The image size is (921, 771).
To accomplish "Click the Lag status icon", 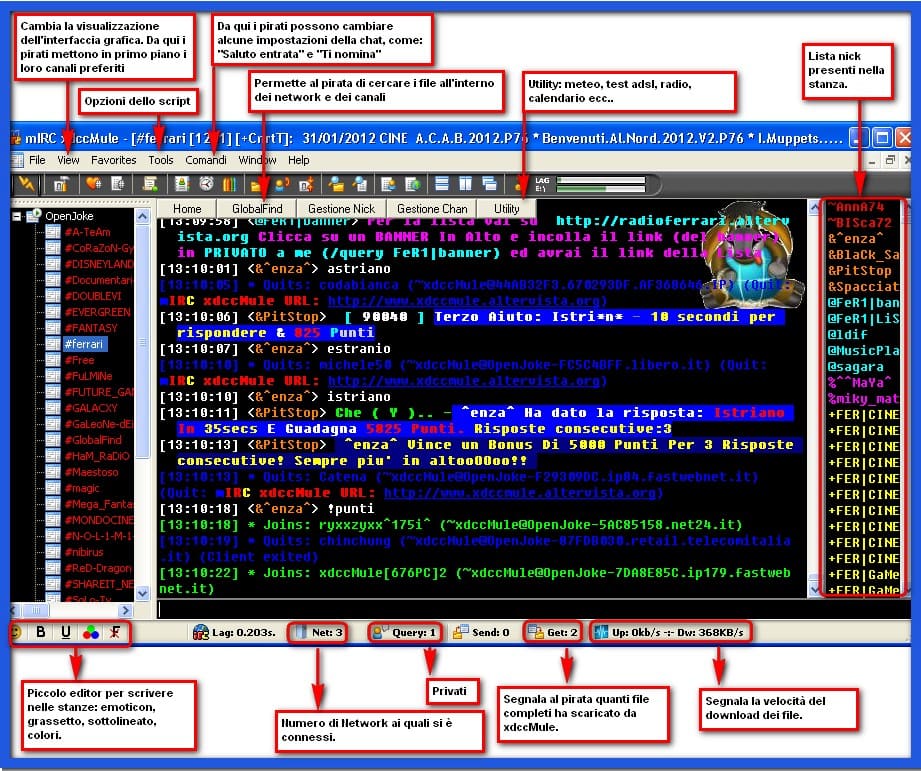I will point(201,632).
